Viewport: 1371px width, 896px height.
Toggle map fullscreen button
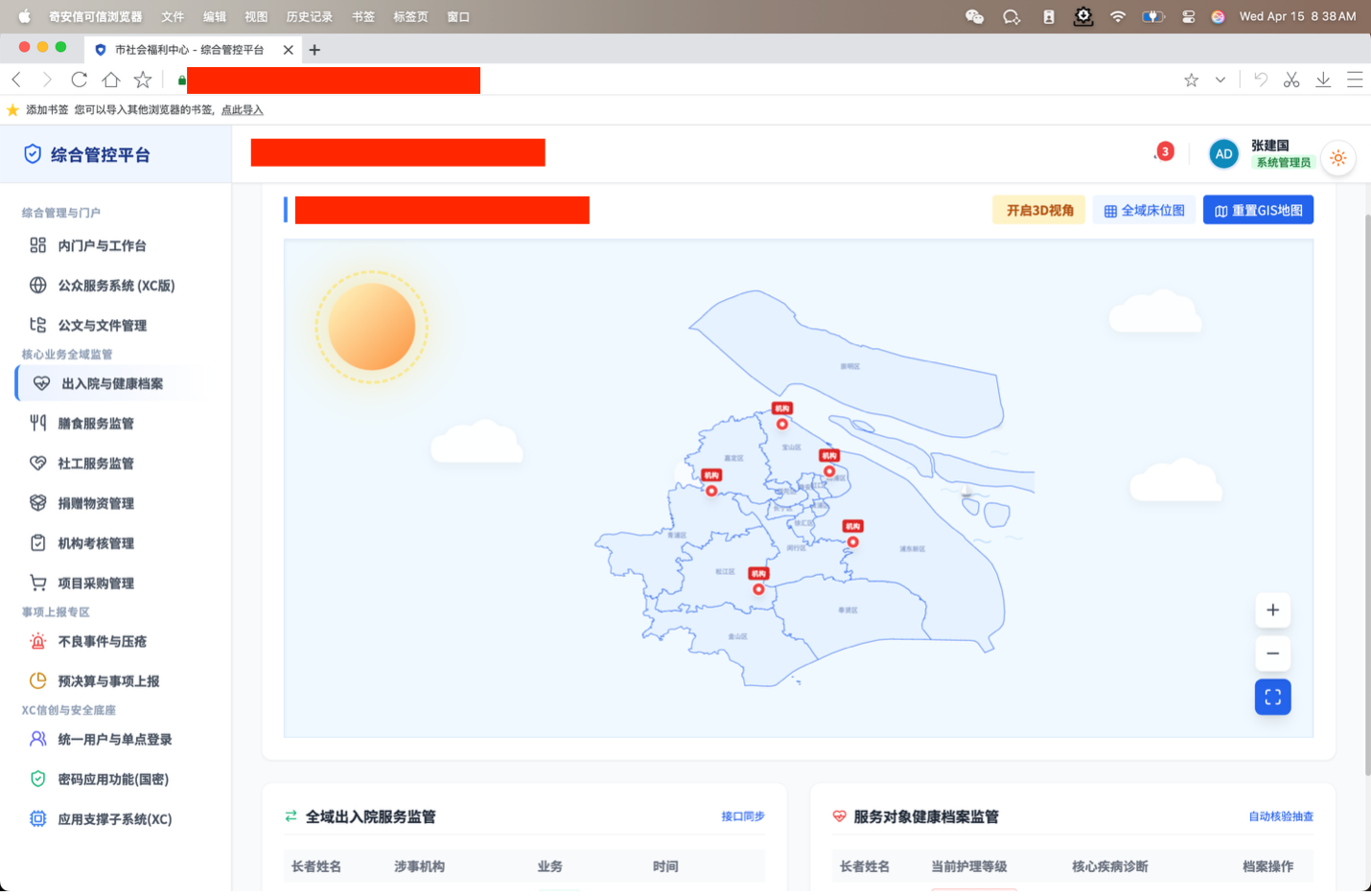point(1273,697)
